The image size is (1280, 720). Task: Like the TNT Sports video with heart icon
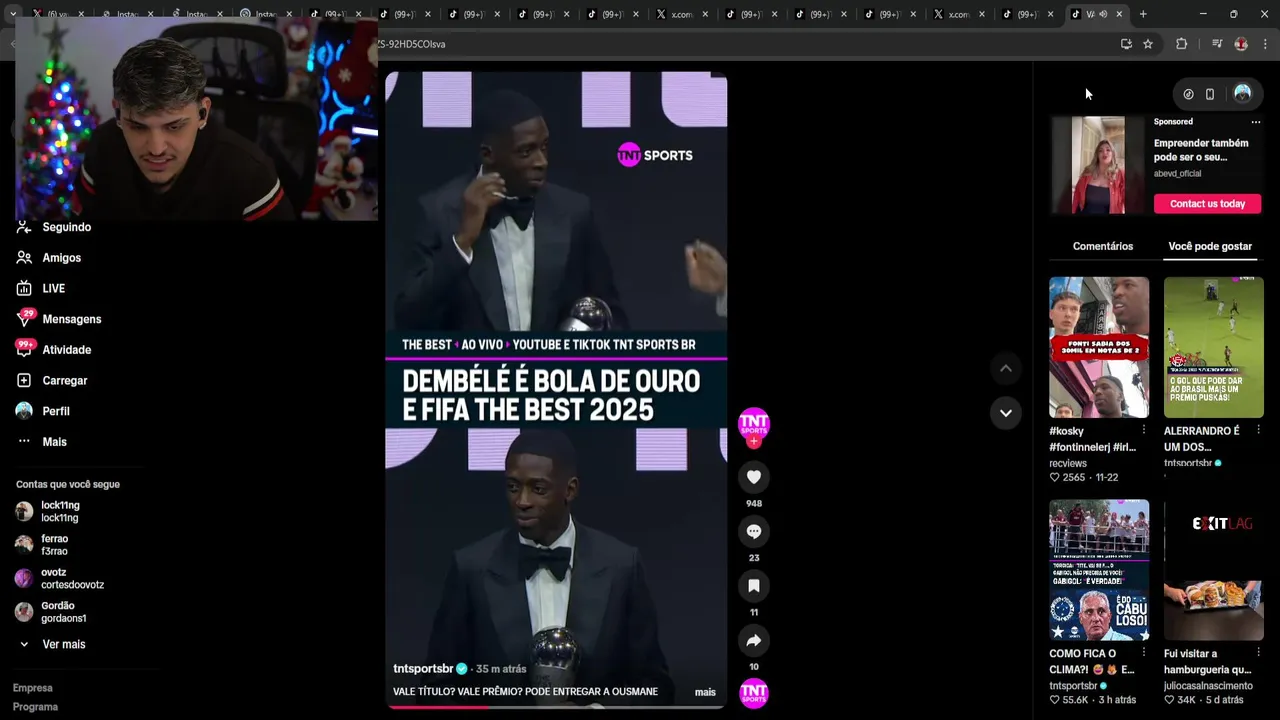[x=754, y=477]
